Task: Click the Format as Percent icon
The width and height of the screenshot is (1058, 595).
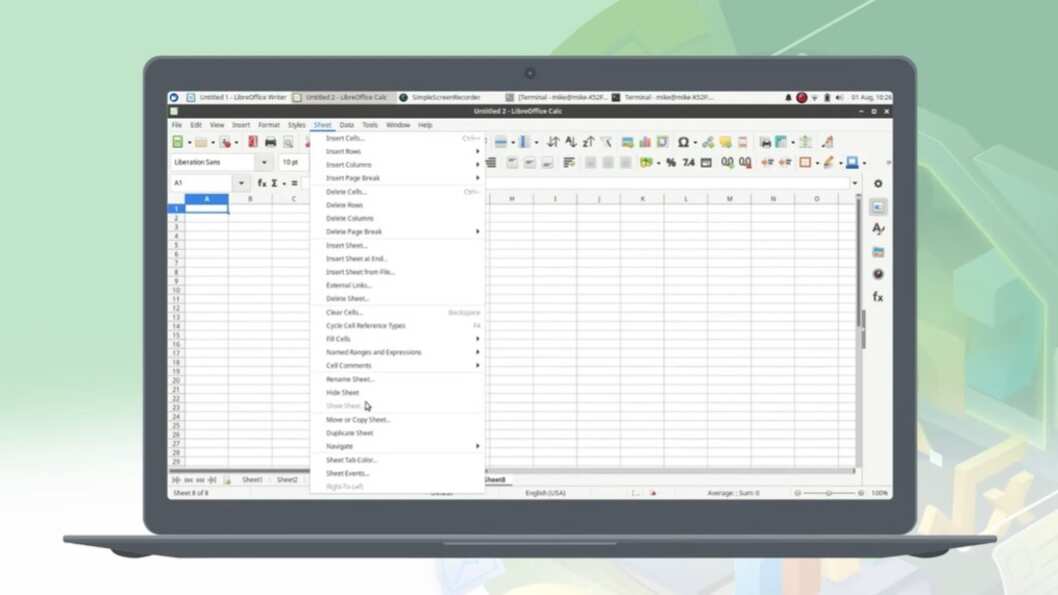Action: point(671,163)
